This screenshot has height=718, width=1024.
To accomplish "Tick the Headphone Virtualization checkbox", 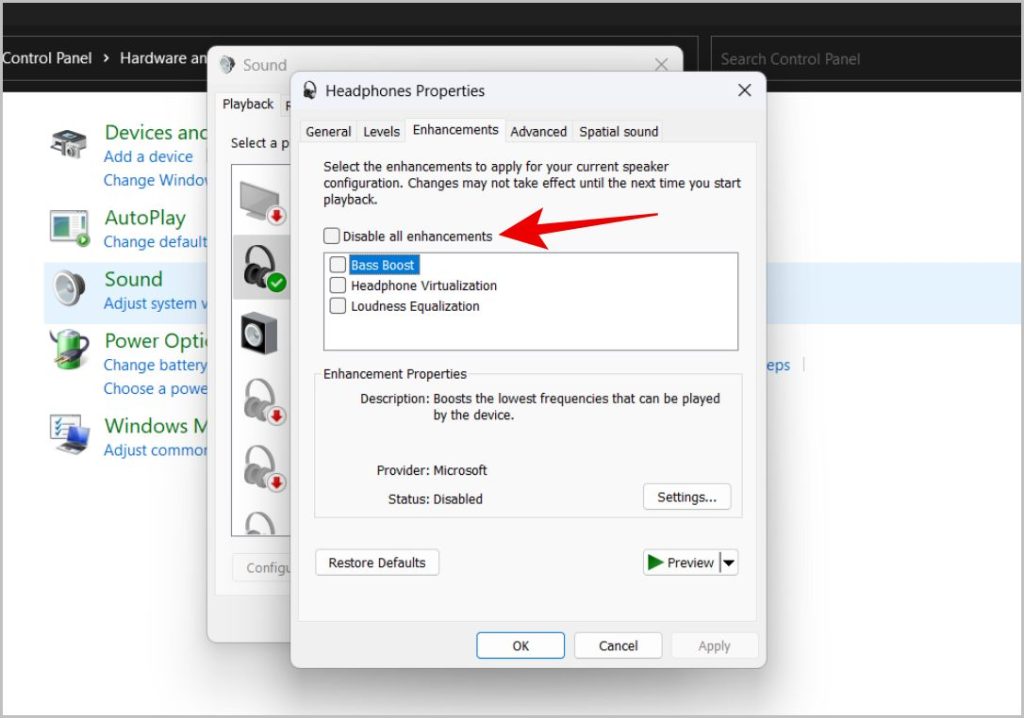I will [x=338, y=286].
